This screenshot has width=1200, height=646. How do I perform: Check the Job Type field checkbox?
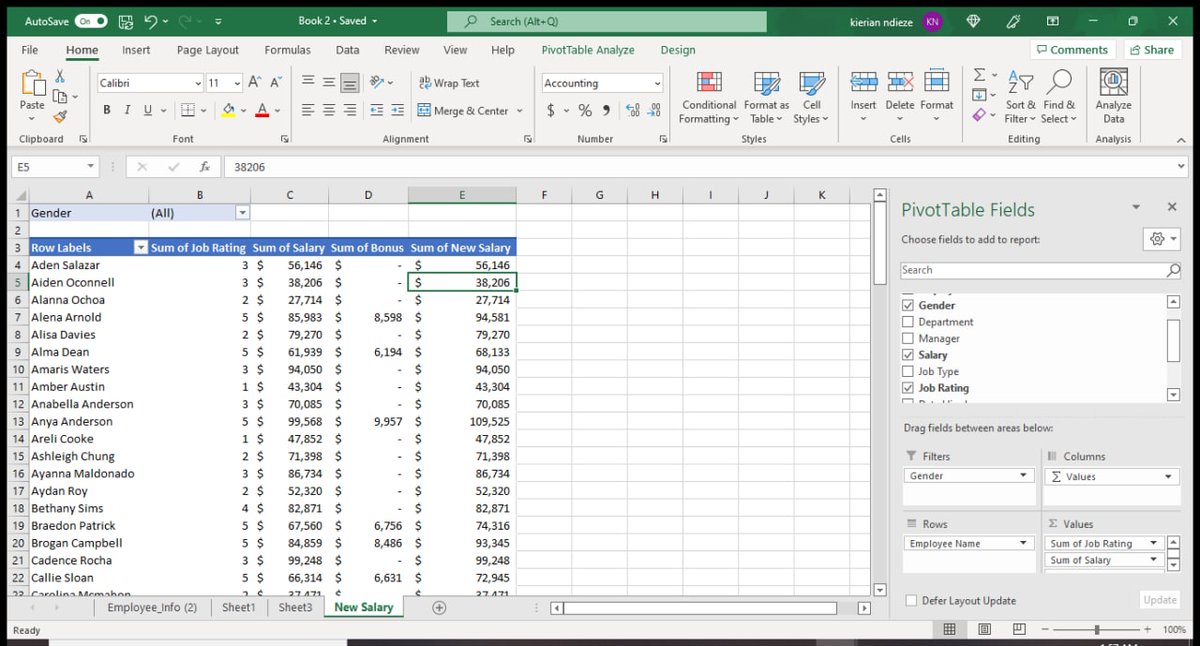908,371
